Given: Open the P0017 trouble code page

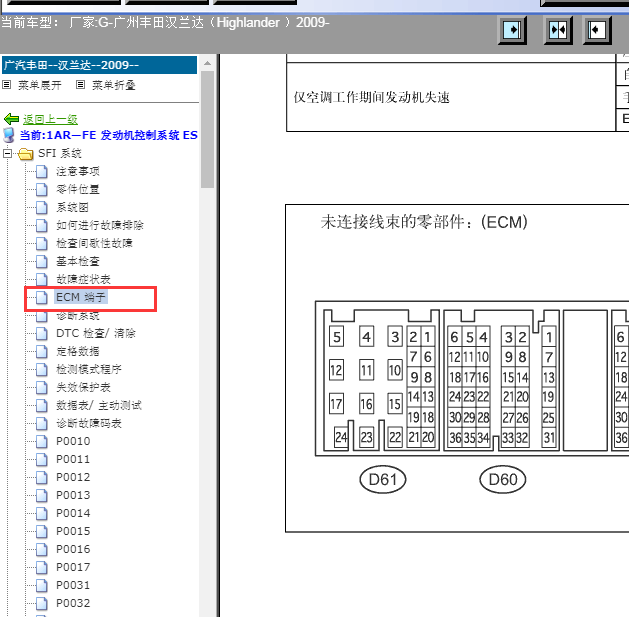Looking at the screenshot, I should (x=73, y=567).
